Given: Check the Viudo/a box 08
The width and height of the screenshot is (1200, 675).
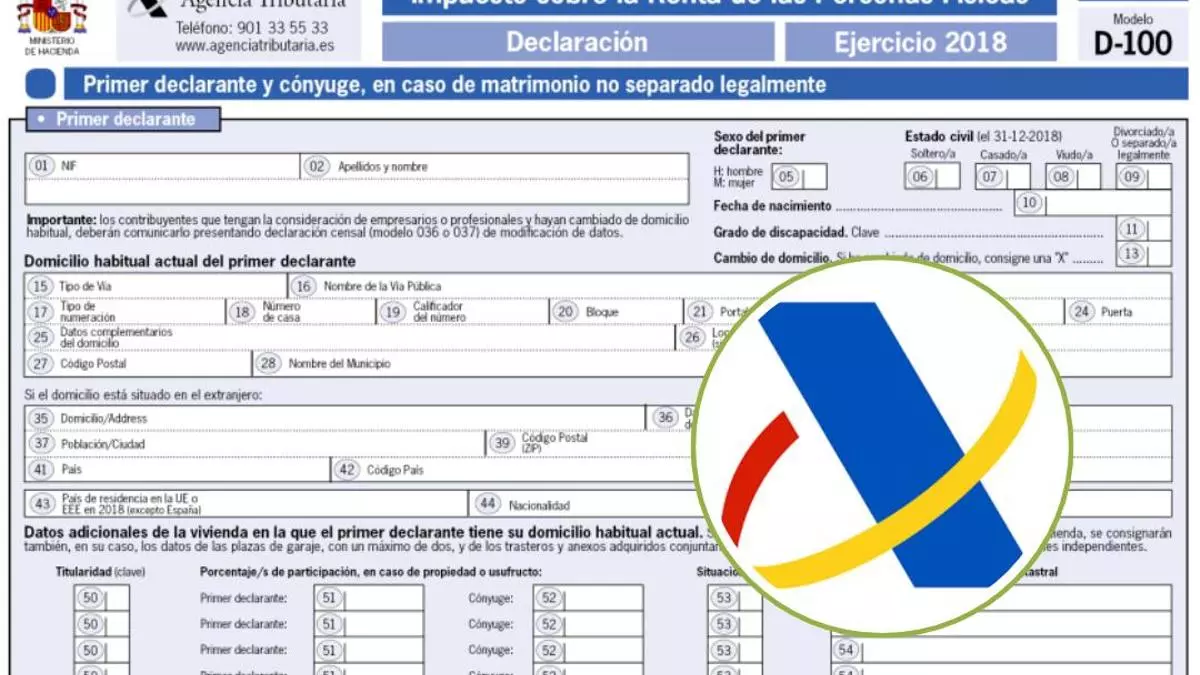Looking at the screenshot, I should click(x=1087, y=177).
